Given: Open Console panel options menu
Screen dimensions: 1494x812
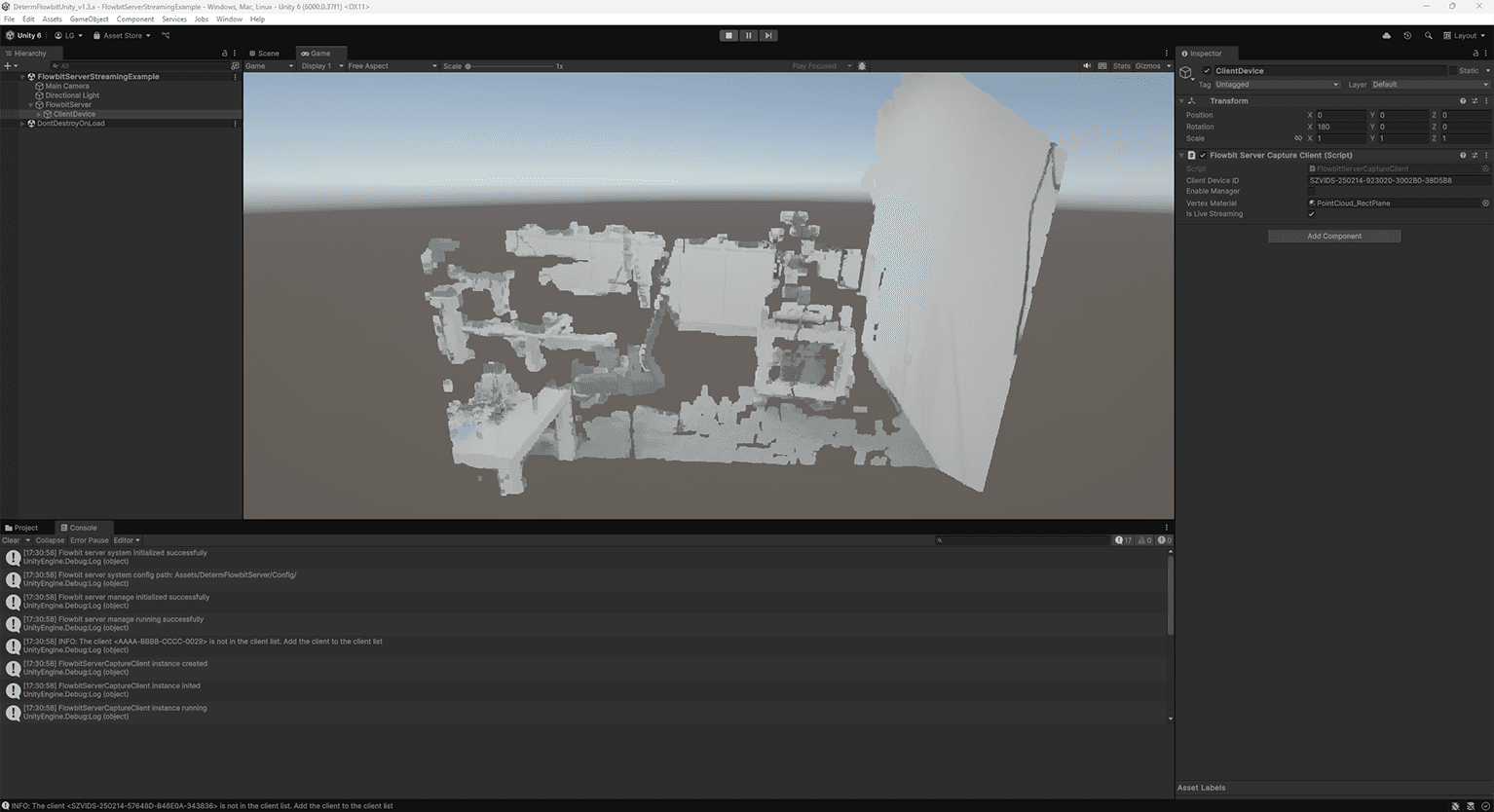Looking at the screenshot, I should 1167,528.
